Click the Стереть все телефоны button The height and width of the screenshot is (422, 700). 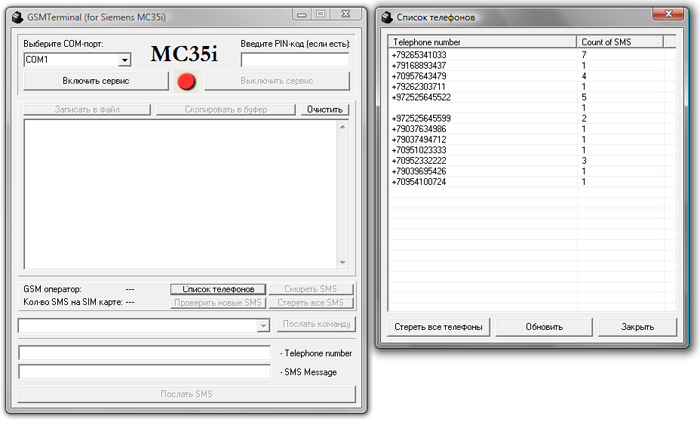[438, 327]
